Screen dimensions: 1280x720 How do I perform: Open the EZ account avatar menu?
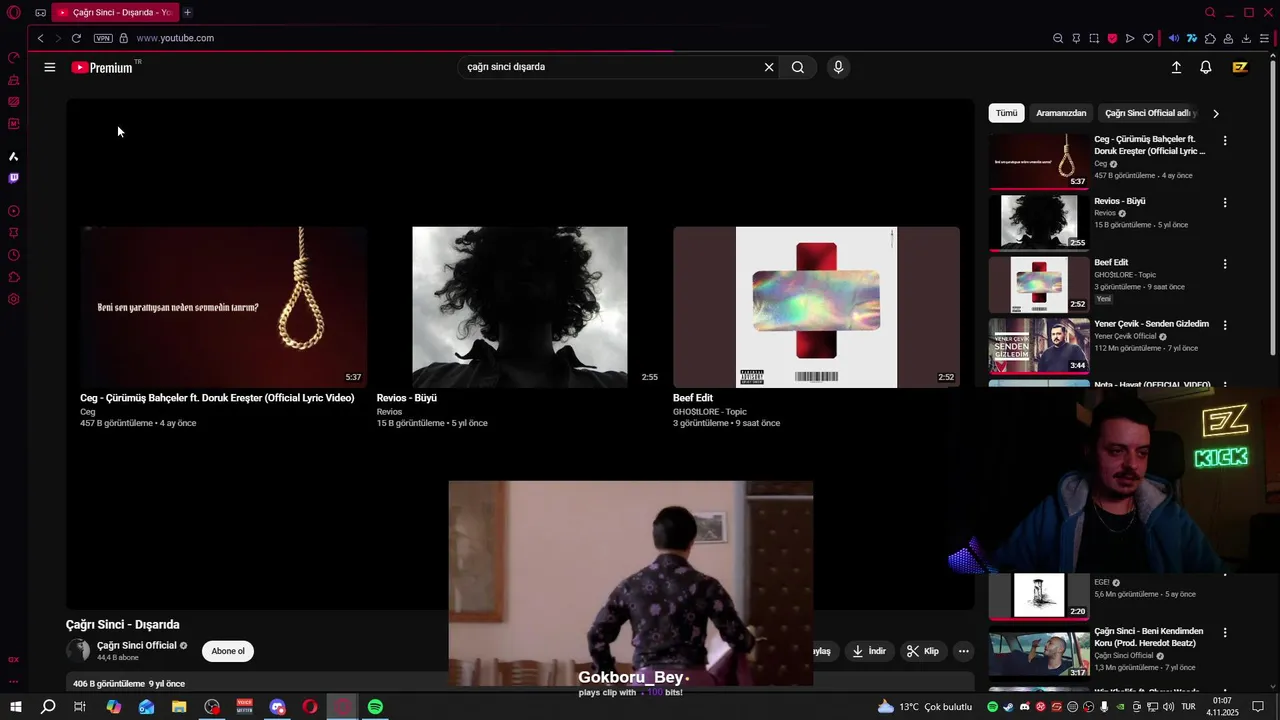(1240, 67)
